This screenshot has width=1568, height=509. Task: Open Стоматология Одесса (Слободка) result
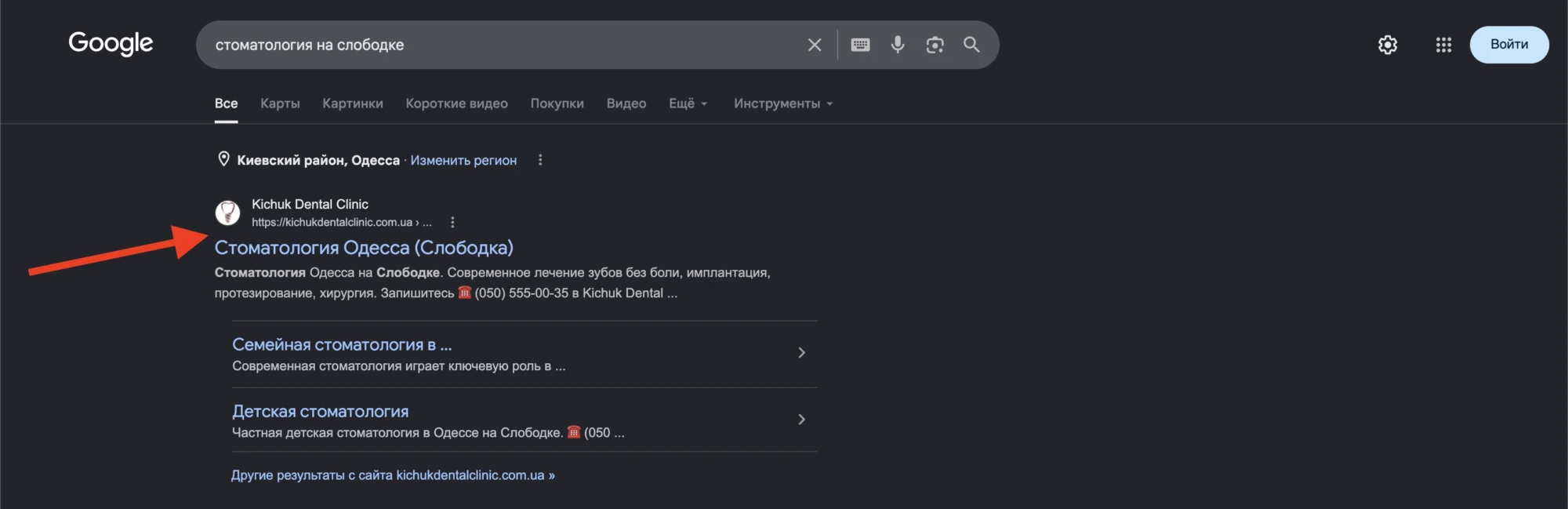coord(364,248)
